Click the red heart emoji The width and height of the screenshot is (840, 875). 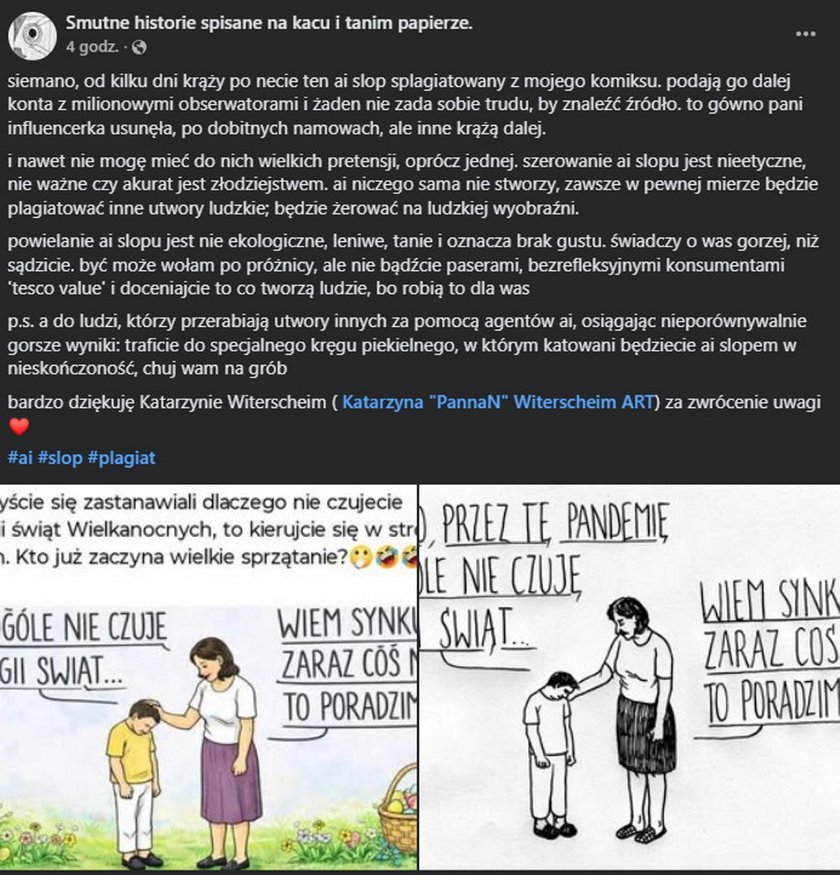19,427
